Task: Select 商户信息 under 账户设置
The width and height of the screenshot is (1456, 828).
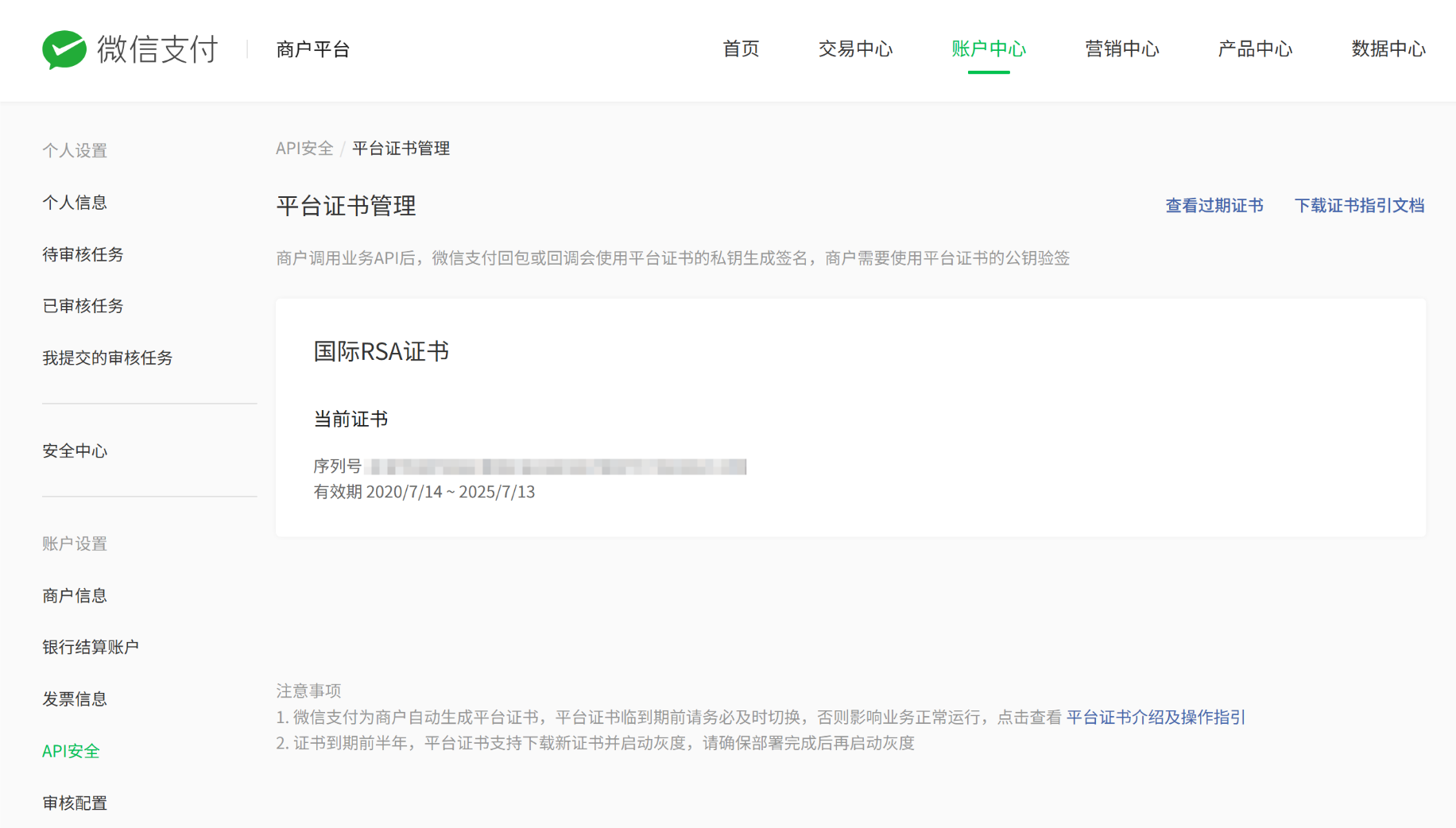Action: [75, 596]
